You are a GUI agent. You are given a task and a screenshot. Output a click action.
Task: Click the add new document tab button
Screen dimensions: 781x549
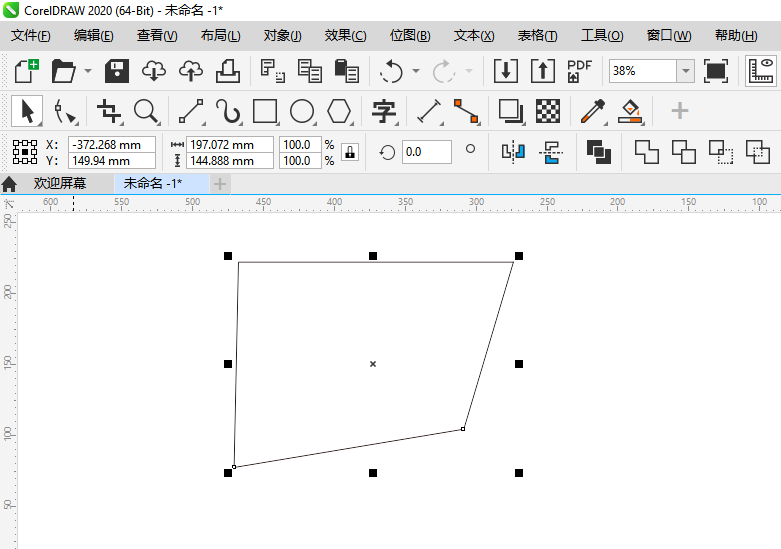click(x=220, y=183)
